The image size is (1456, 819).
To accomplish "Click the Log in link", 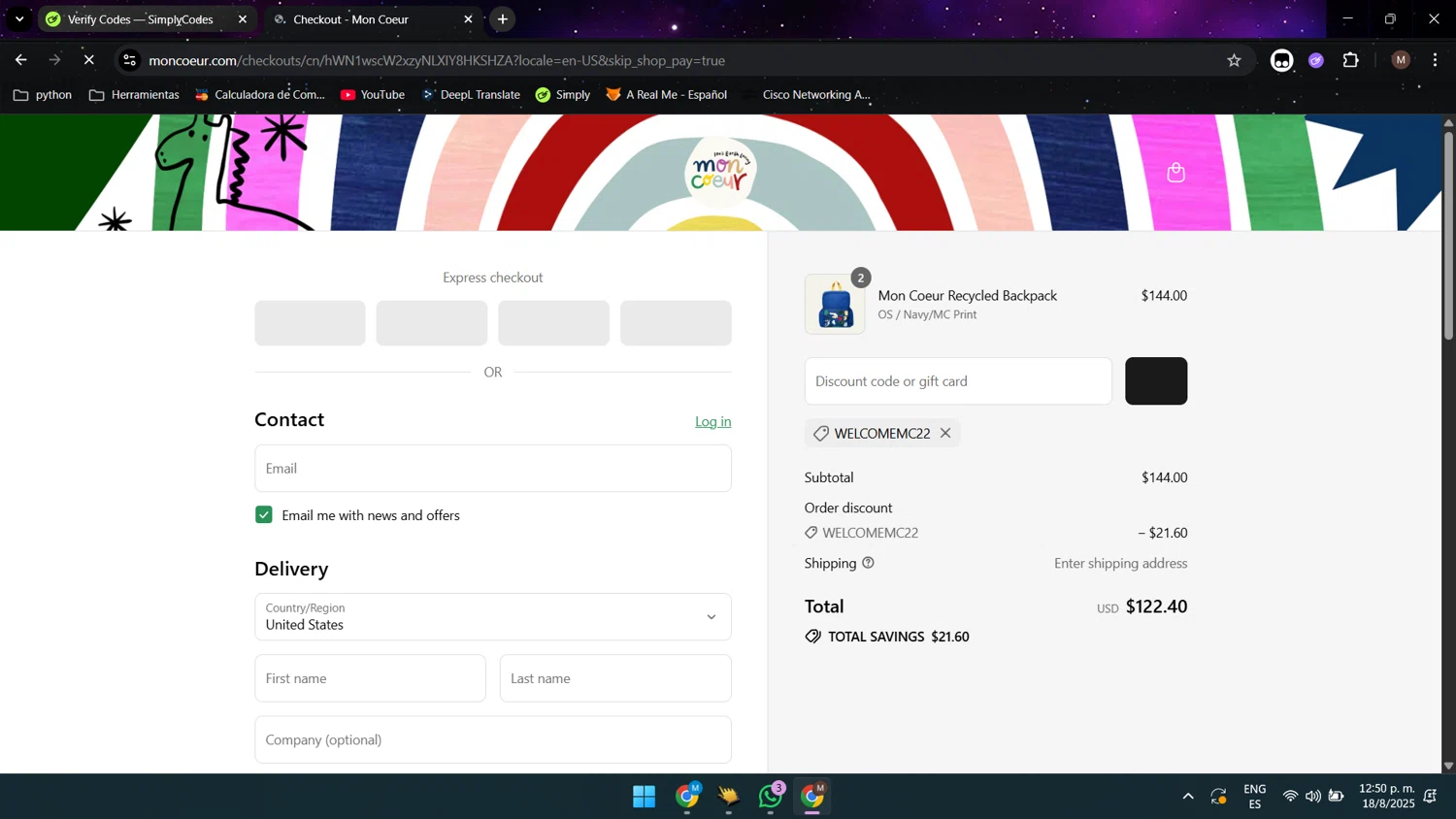I will (712, 421).
